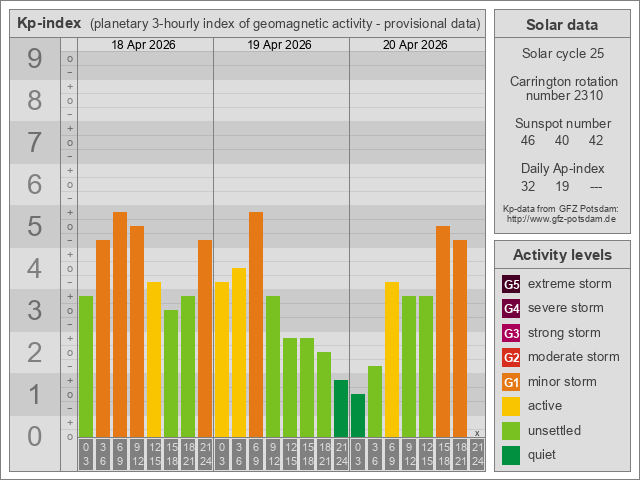Click the light green unsettled level swatch
Image resolution: width=640 pixels, height=480 pixels.
511,431
